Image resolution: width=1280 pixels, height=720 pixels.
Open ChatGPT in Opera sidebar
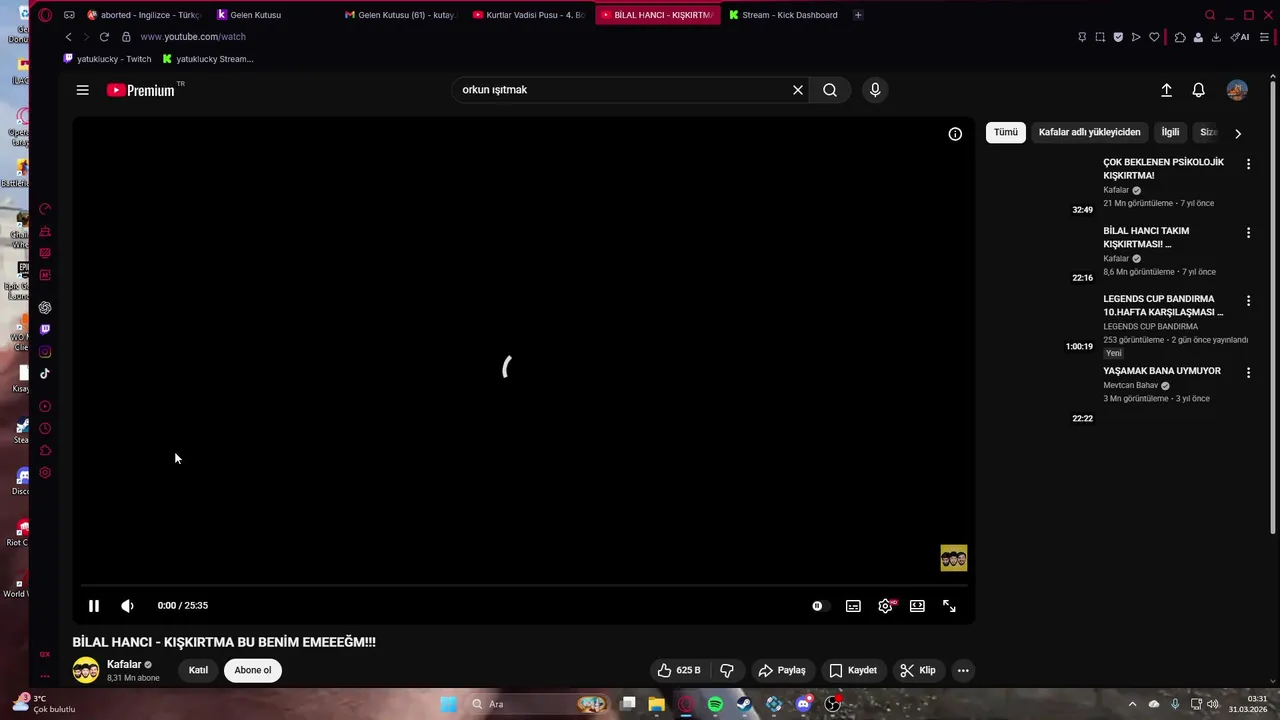[45, 308]
